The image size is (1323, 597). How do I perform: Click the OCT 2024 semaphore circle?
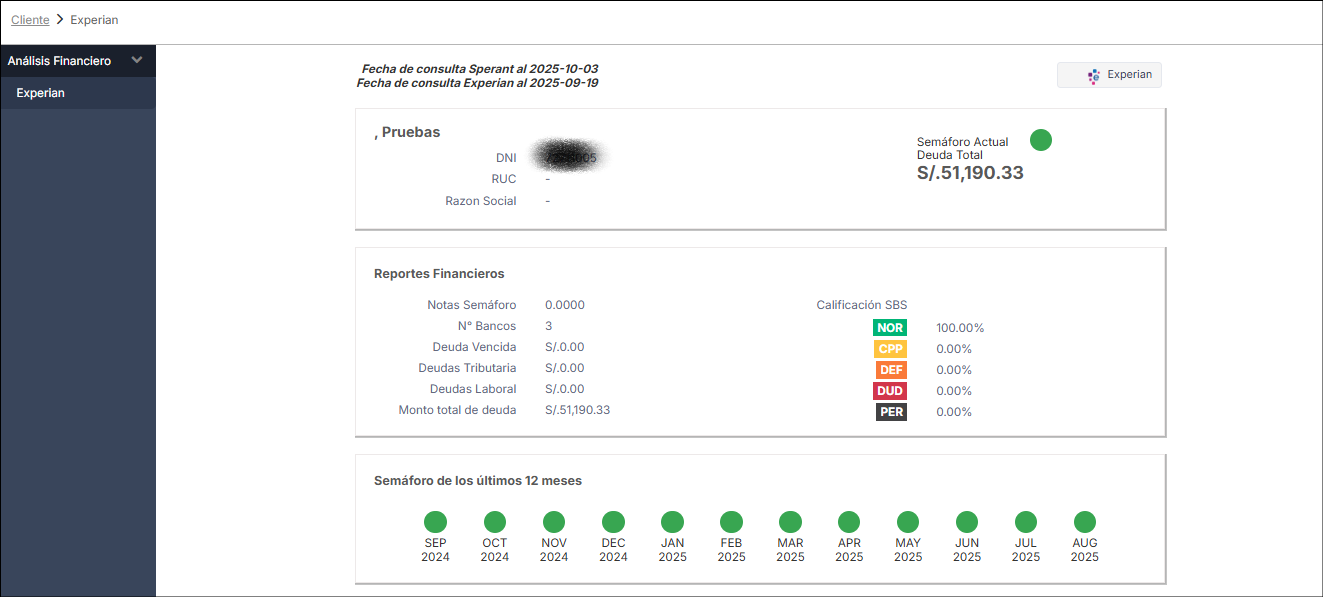[x=494, y=522]
